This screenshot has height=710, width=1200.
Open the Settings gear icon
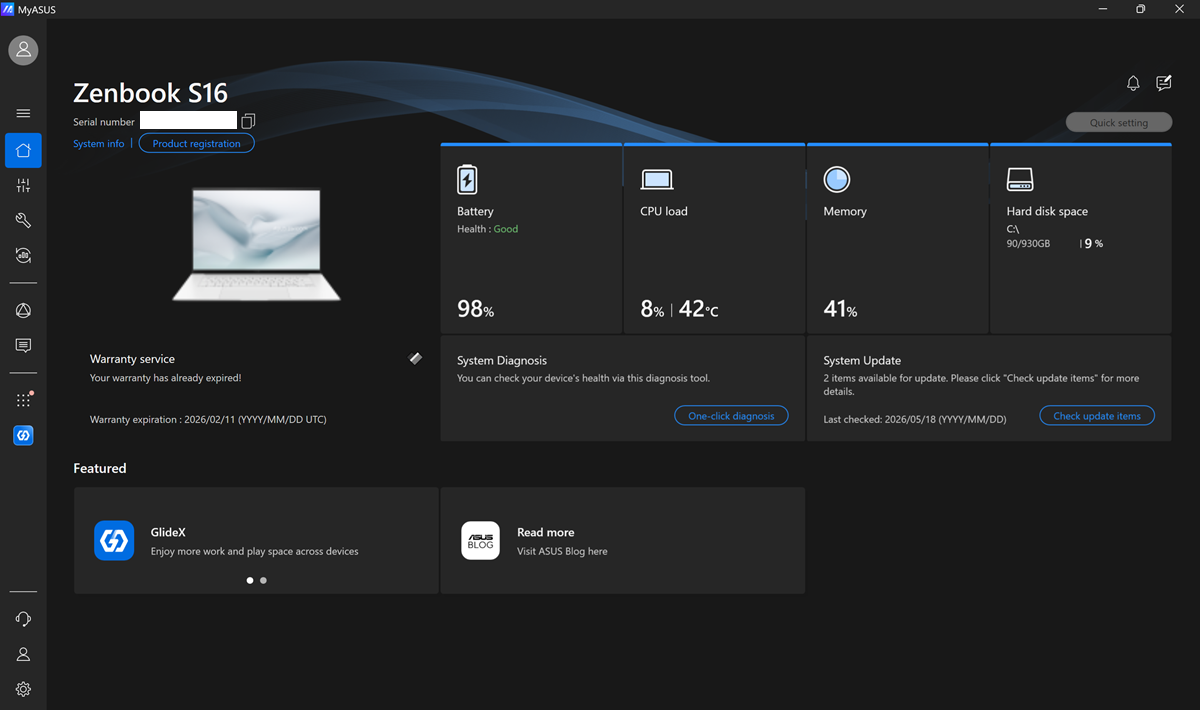pos(23,689)
